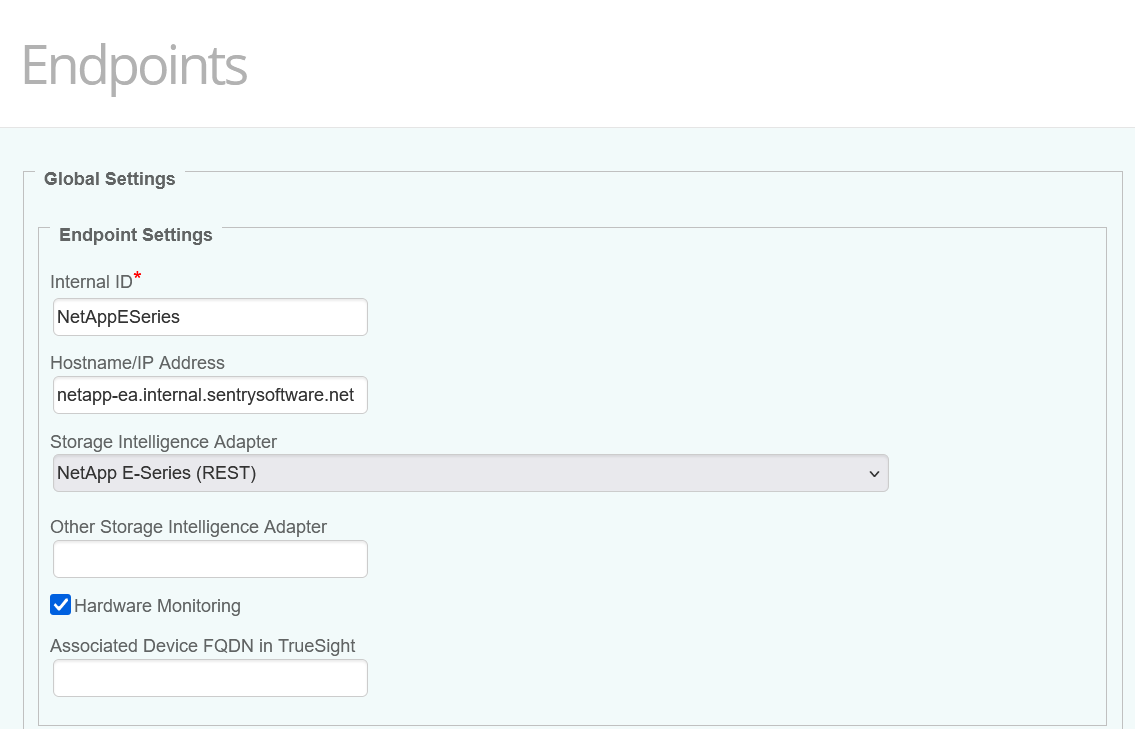Image resolution: width=1135 pixels, height=729 pixels.
Task: Click the Storage Intelligence Adapter label
Action: pos(163,442)
